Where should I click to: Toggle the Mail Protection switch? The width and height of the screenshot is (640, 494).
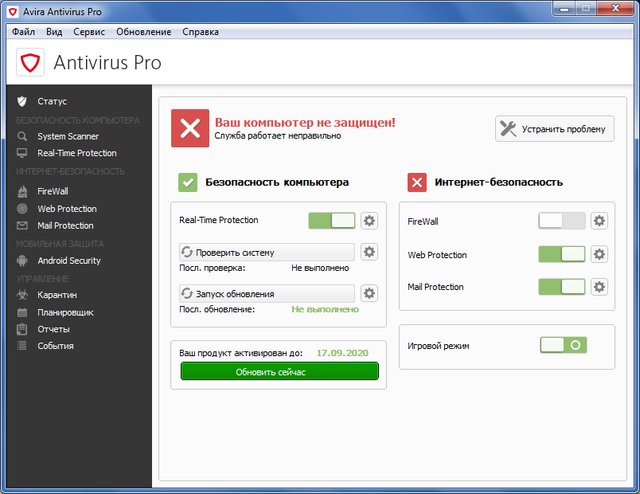(x=562, y=287)
